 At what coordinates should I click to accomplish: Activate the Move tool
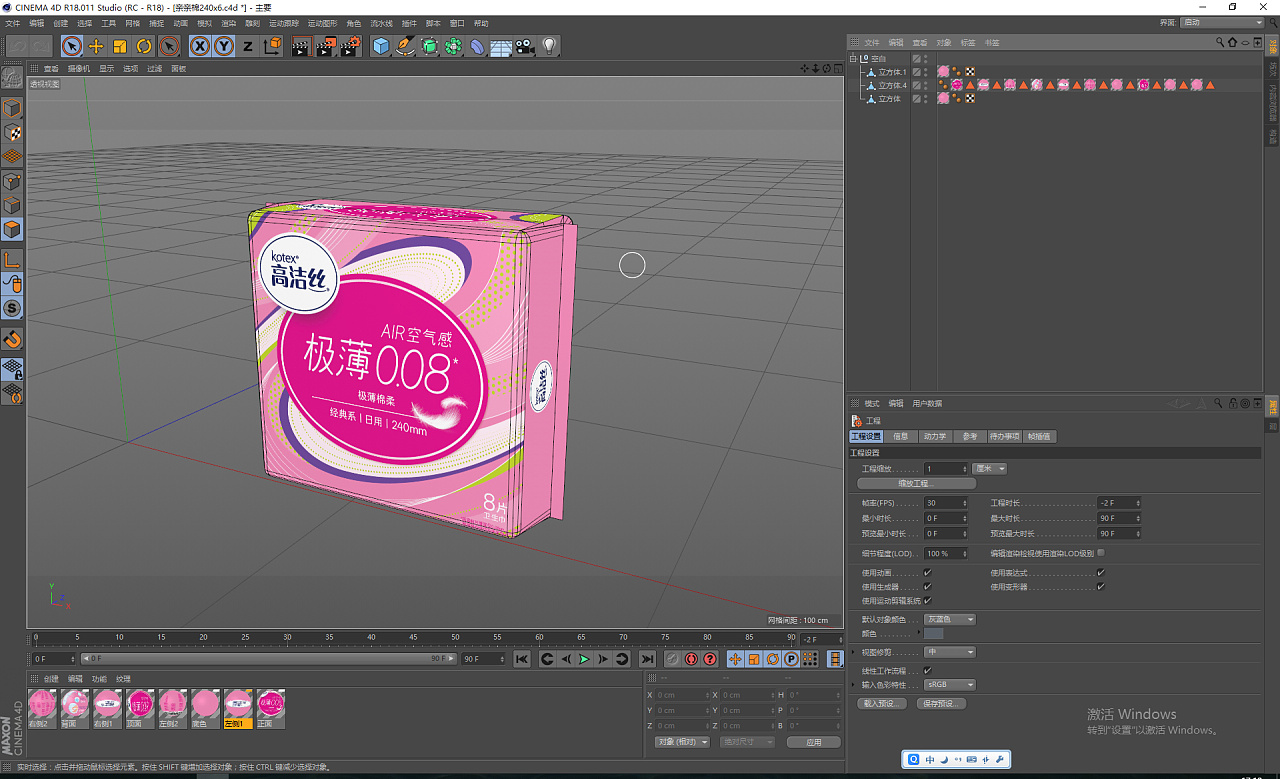tap(96, 46)
